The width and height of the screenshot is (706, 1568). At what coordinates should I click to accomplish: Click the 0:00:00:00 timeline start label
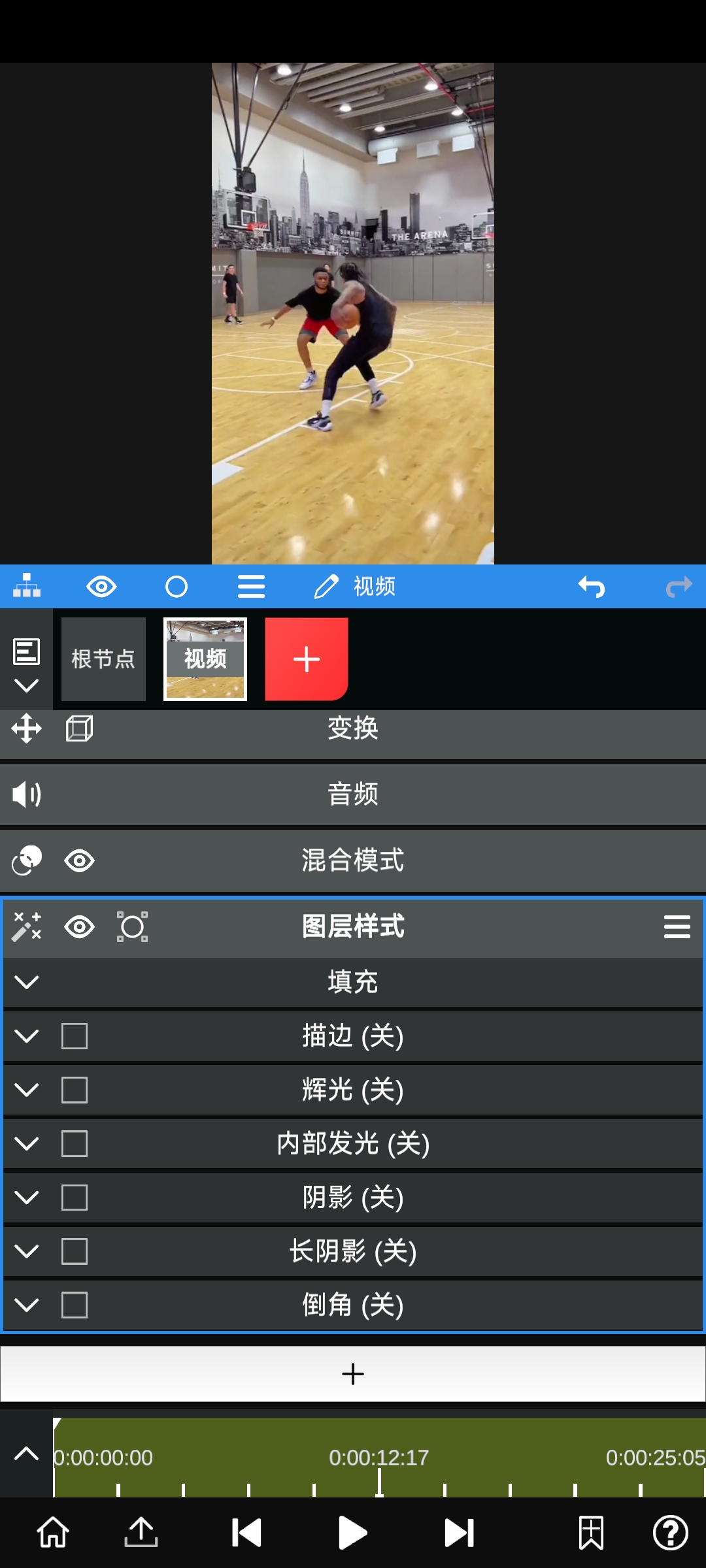103,1458
